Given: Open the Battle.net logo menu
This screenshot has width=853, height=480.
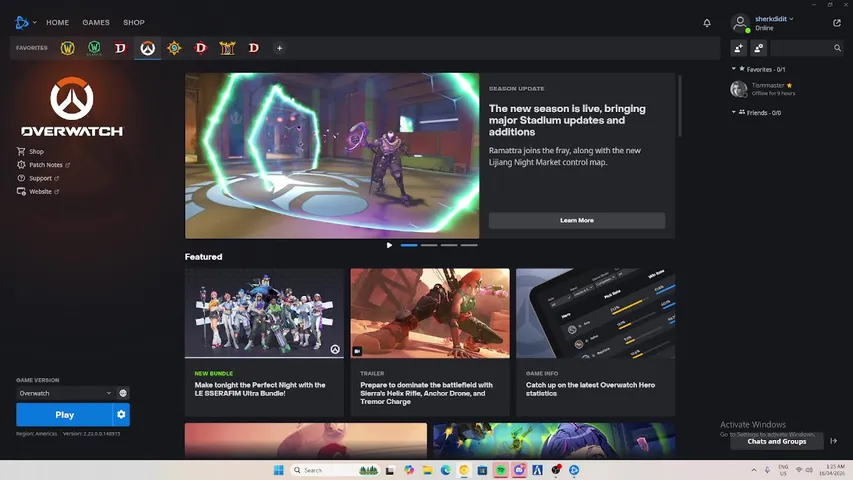Looking at the screenshot, I should pyautogui.click(x=24, y=22).
